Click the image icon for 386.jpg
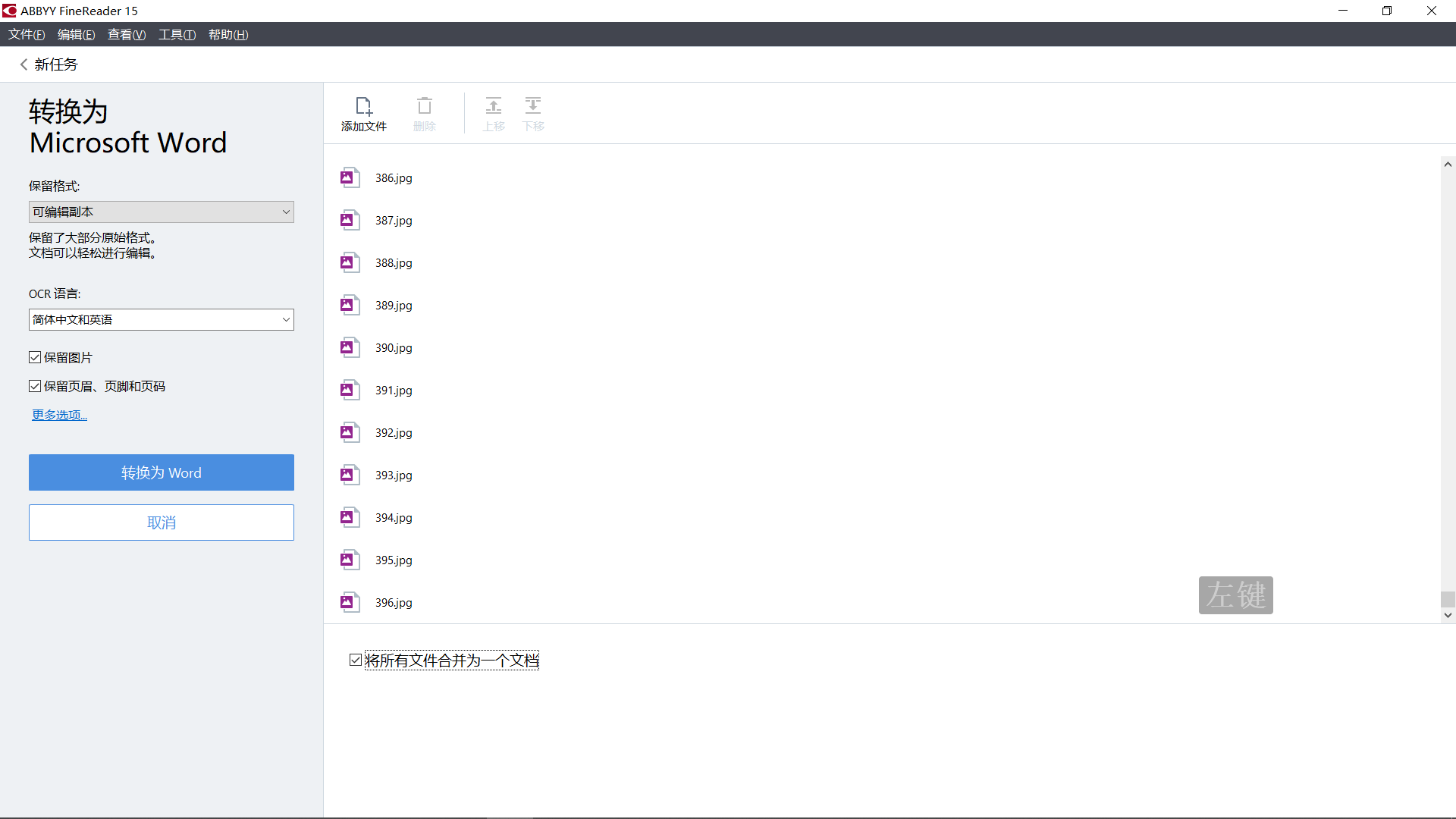 (350, 177)
